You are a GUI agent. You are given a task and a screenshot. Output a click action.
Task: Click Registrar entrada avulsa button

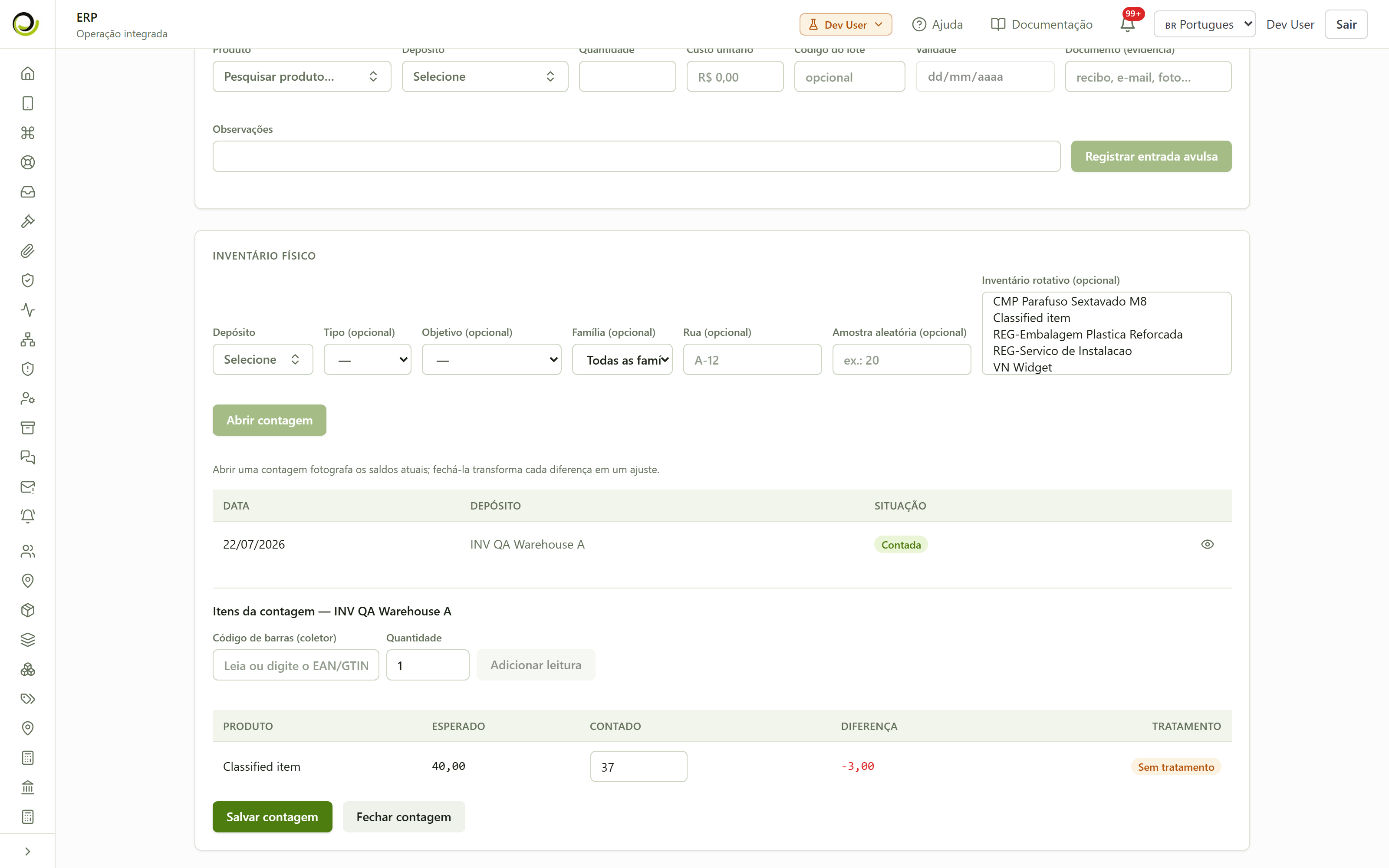pos(1151,156)
